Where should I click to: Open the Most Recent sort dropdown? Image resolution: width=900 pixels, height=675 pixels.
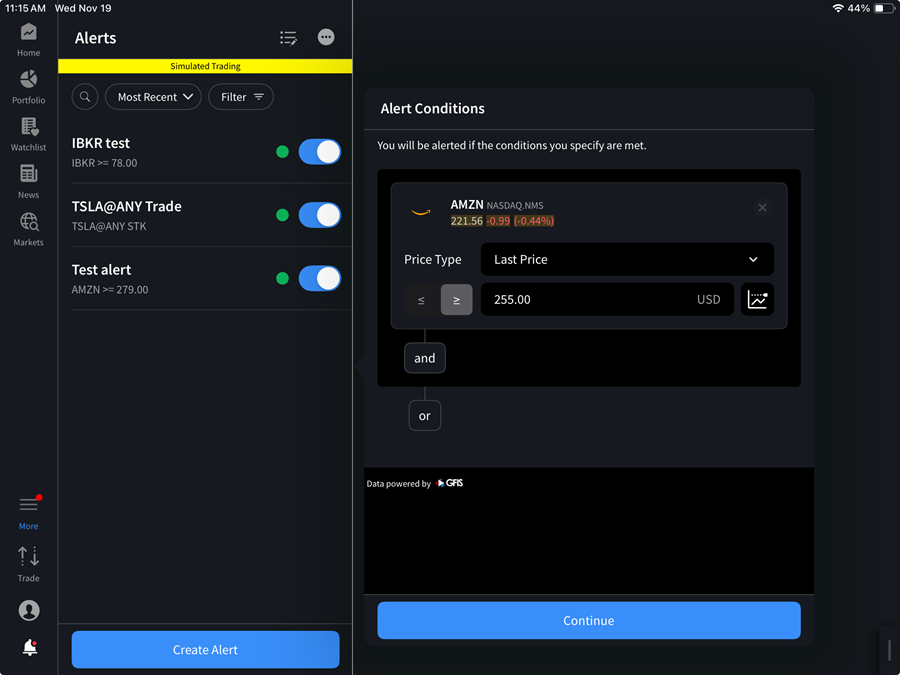[153, 96]
